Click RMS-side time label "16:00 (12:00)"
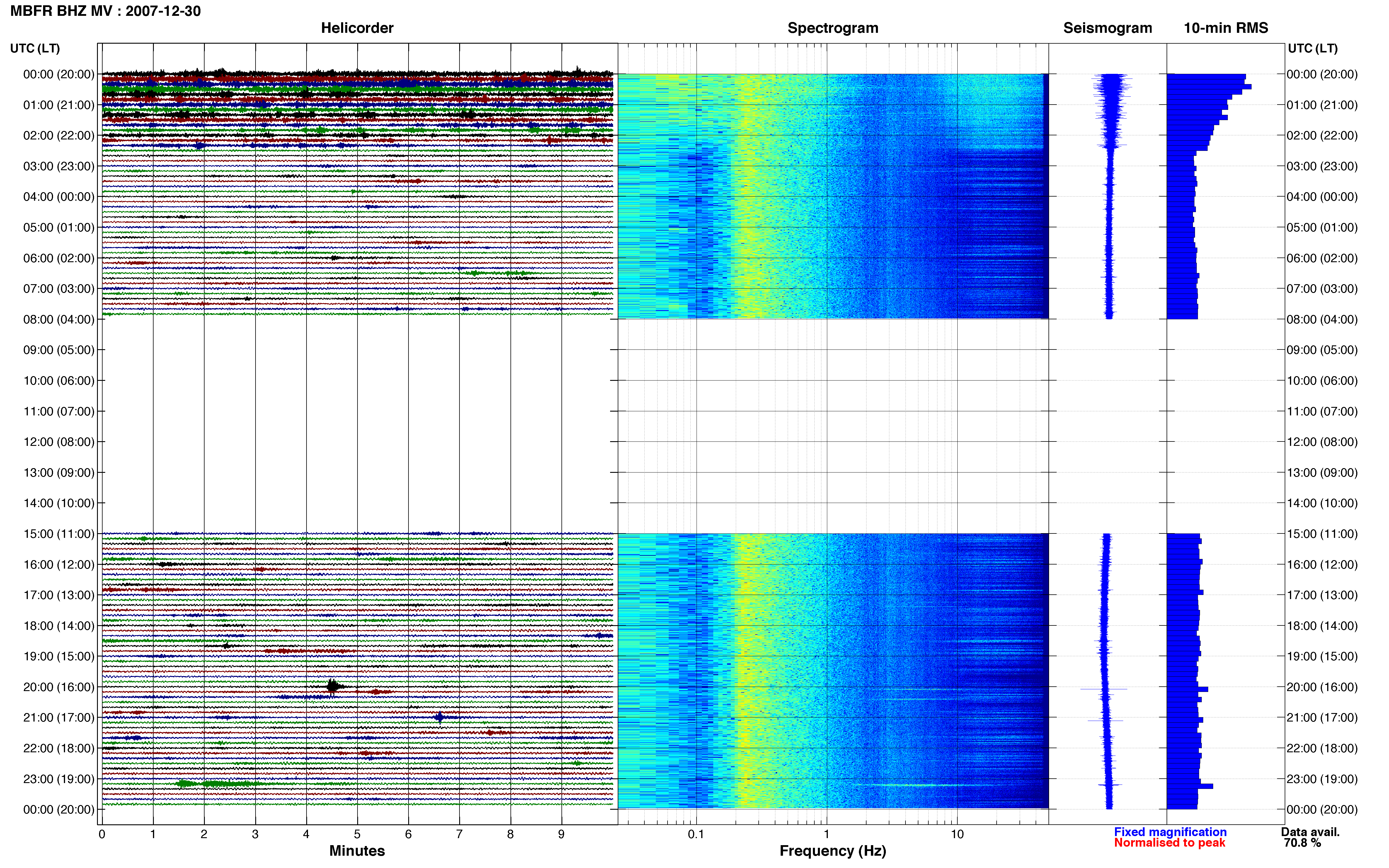Screen dimensions: 1389x868 coord(1322,564)
